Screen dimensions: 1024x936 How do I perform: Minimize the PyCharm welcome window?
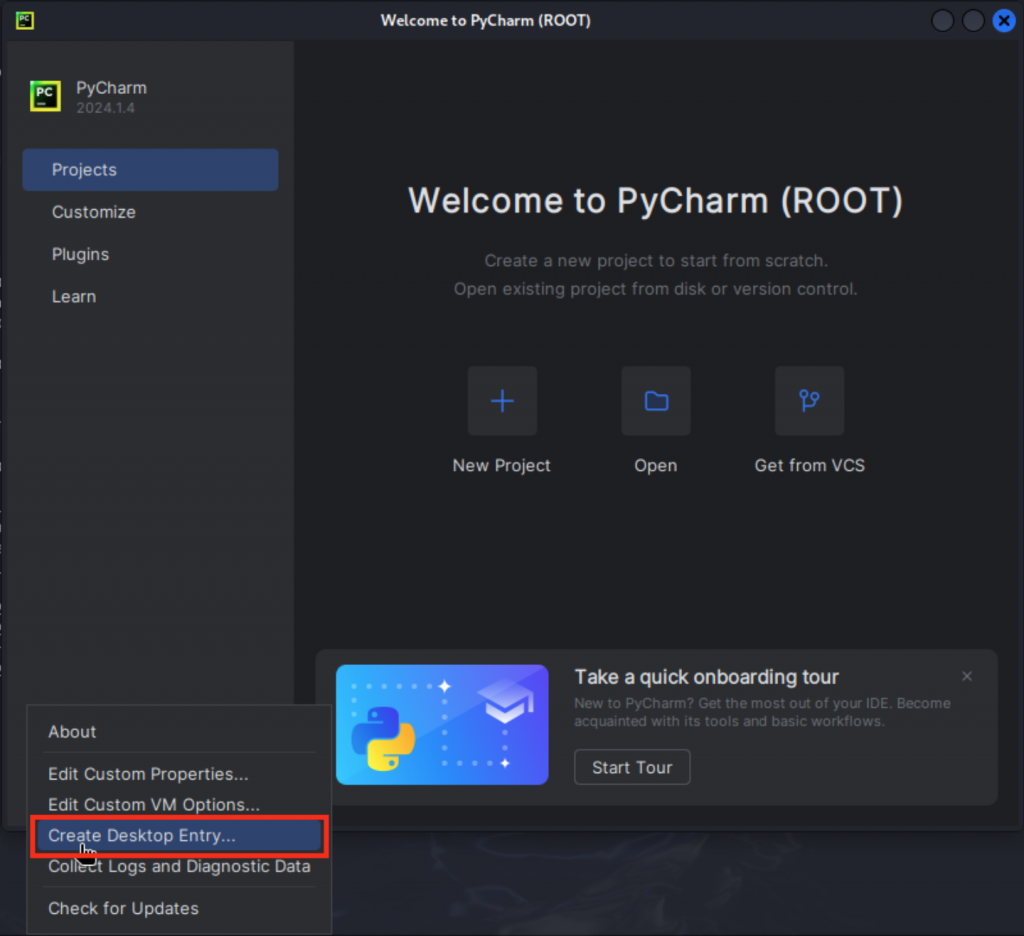click(942, 21)
